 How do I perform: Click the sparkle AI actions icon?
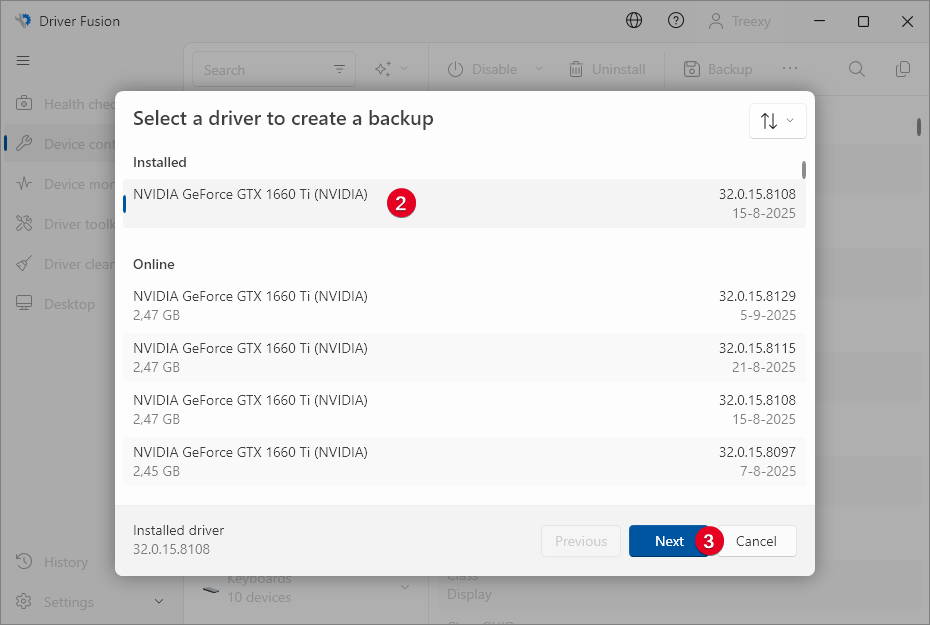pos(383,69)
